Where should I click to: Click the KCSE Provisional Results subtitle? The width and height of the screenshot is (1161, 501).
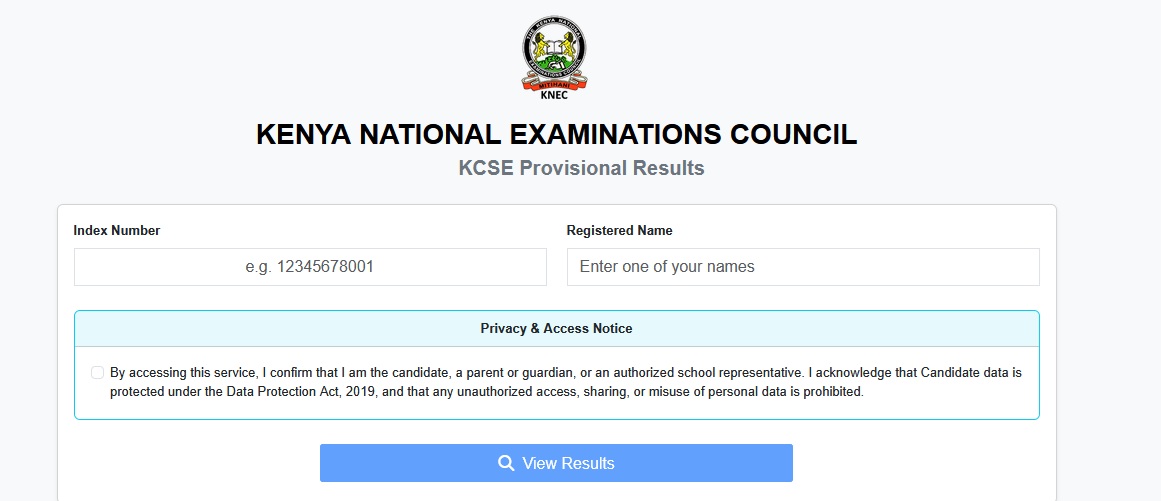(581, 168)
